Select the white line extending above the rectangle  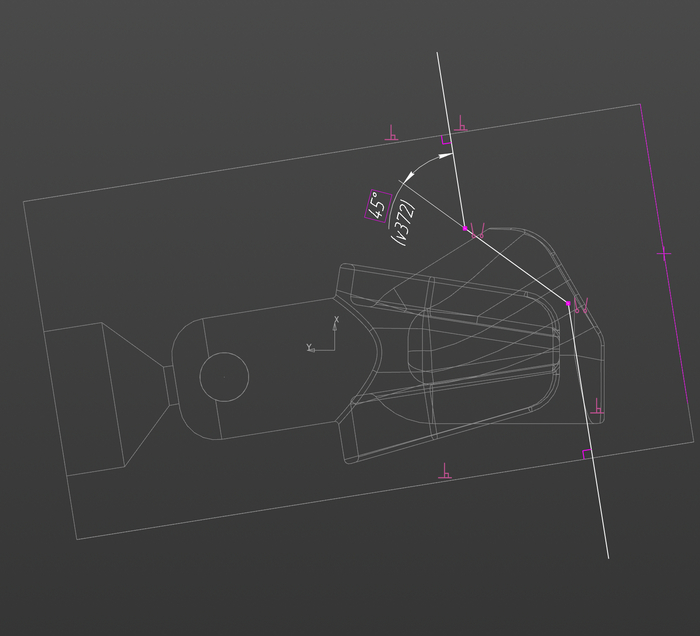point(443,90)
